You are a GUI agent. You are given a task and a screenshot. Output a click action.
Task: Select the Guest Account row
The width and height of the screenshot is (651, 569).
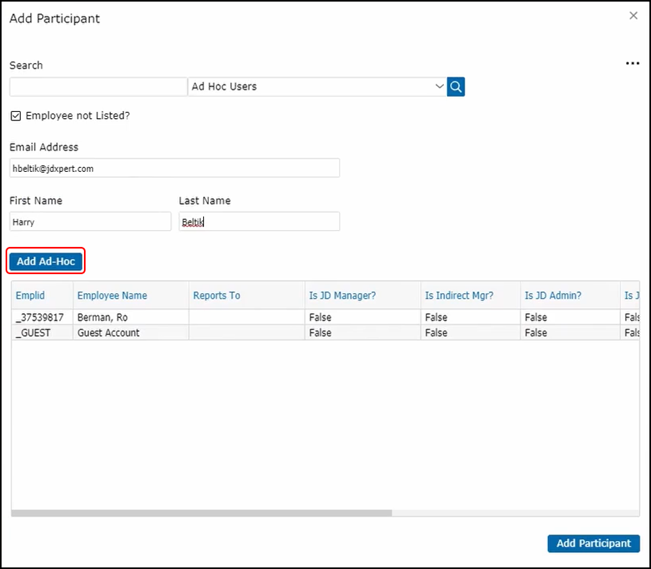(108, 333)
